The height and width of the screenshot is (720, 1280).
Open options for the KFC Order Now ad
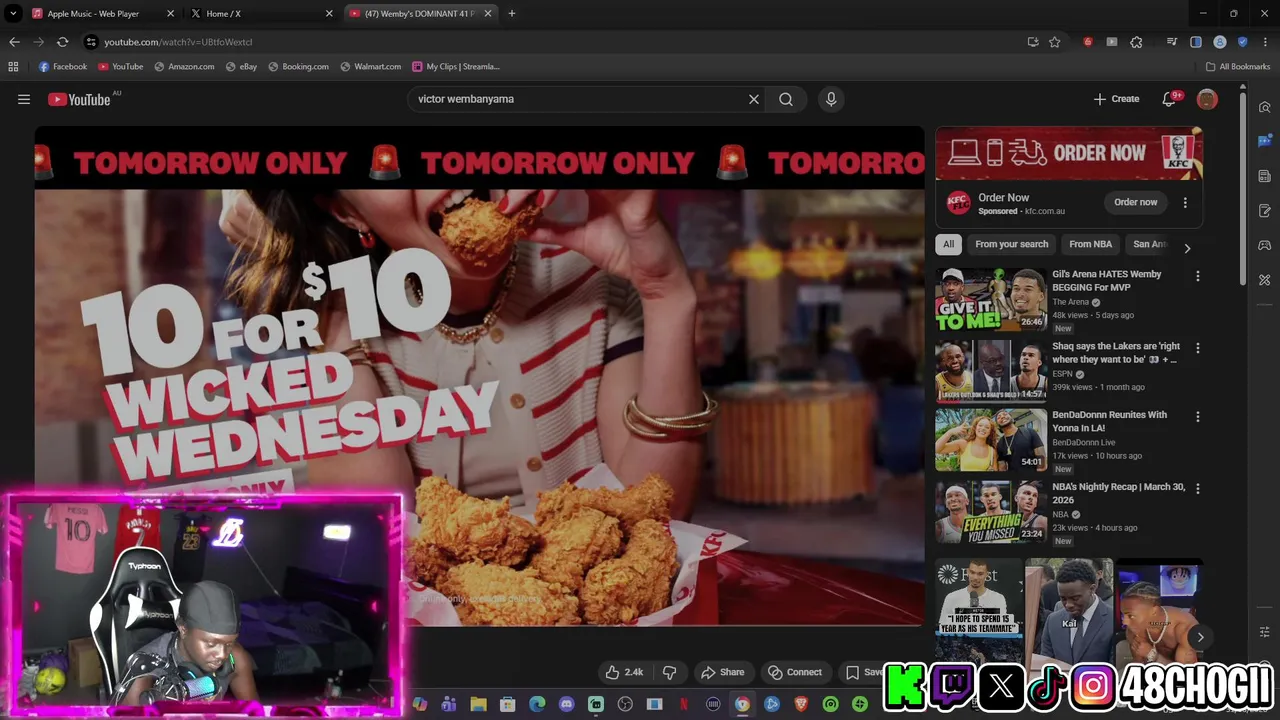1185,202
